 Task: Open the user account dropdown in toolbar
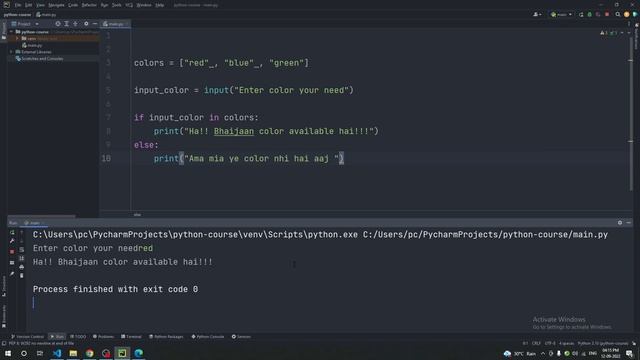pos(537,14)
